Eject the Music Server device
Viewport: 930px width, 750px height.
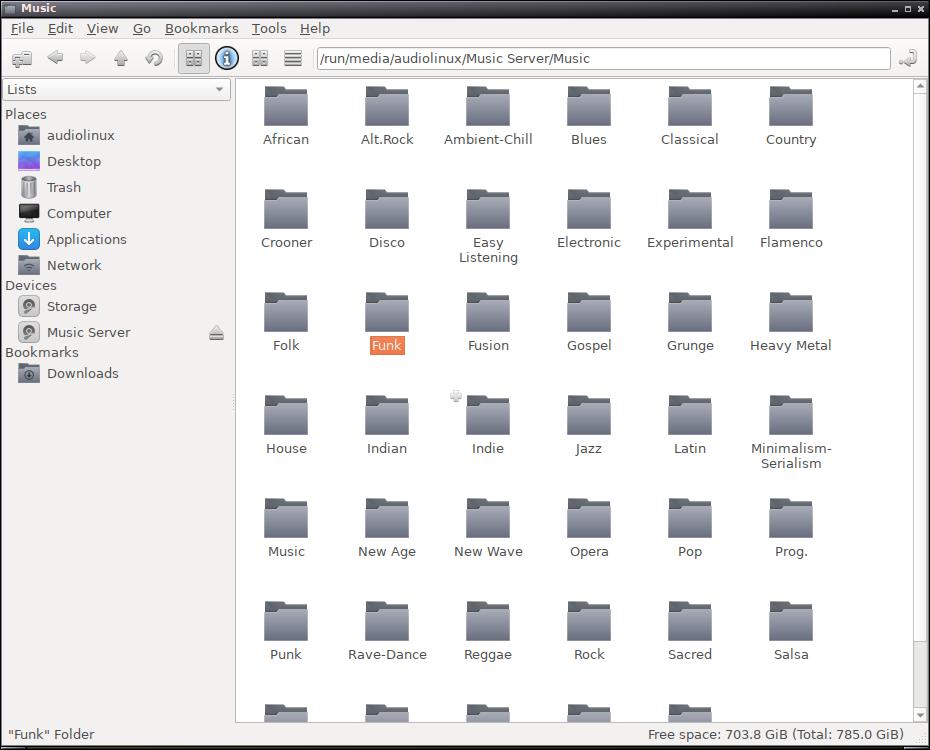(216, 333)
